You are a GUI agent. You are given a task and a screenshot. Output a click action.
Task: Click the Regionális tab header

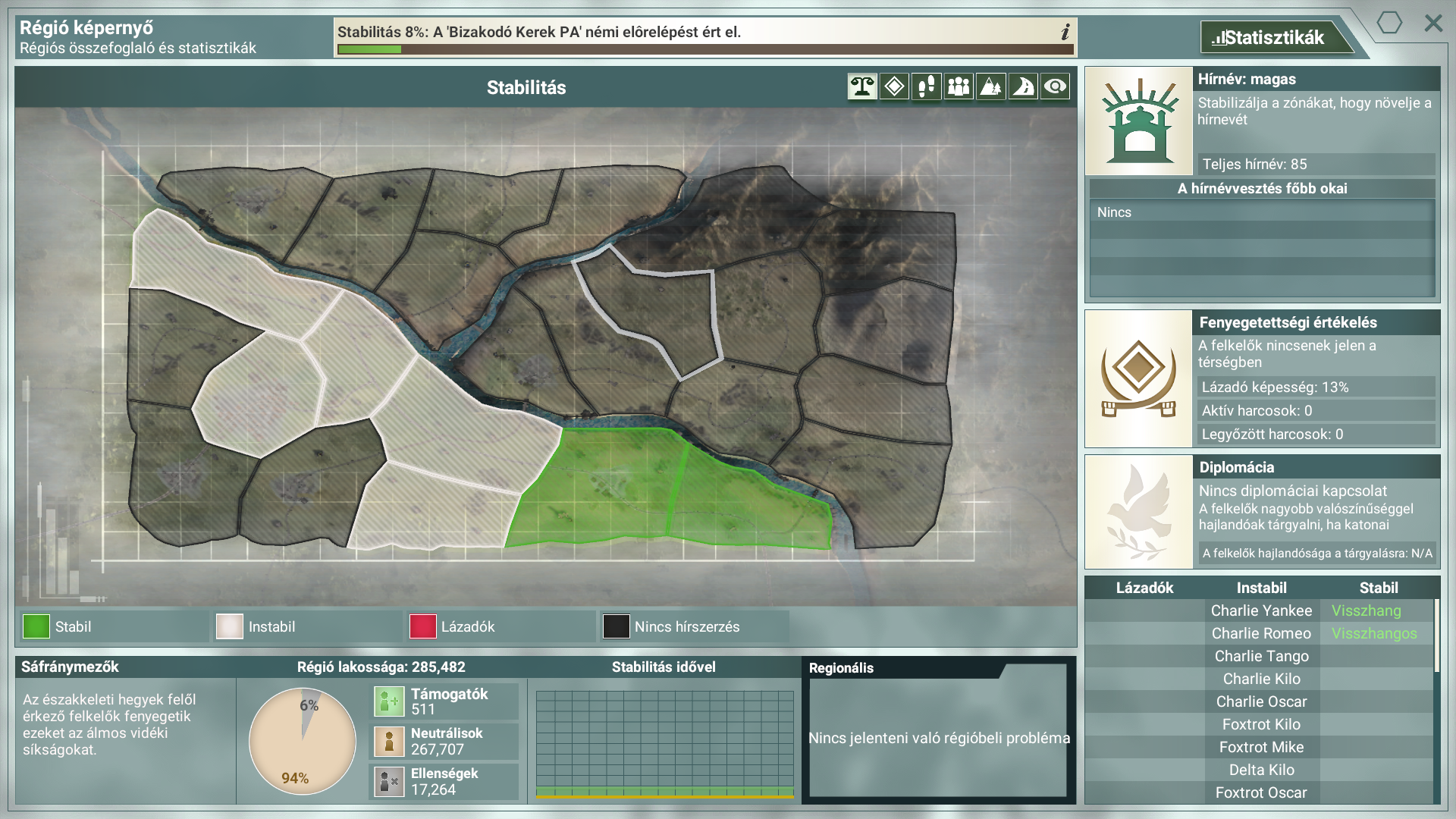(841, 667)
